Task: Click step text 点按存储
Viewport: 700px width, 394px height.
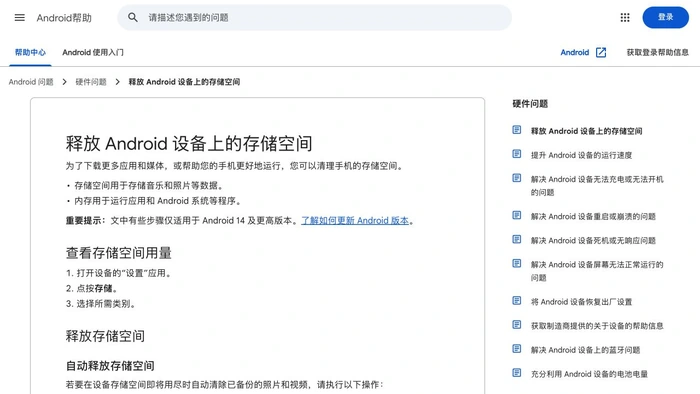Action: pyautogui.click(x=98, y=288)
